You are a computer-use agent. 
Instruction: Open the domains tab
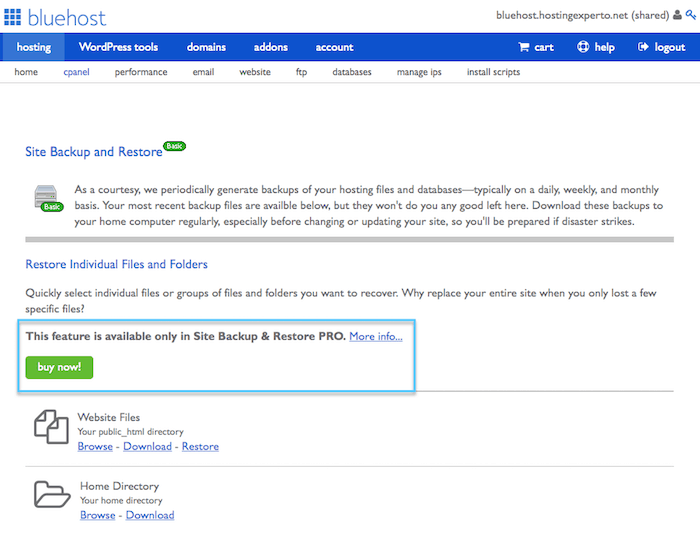click(206, 47)
